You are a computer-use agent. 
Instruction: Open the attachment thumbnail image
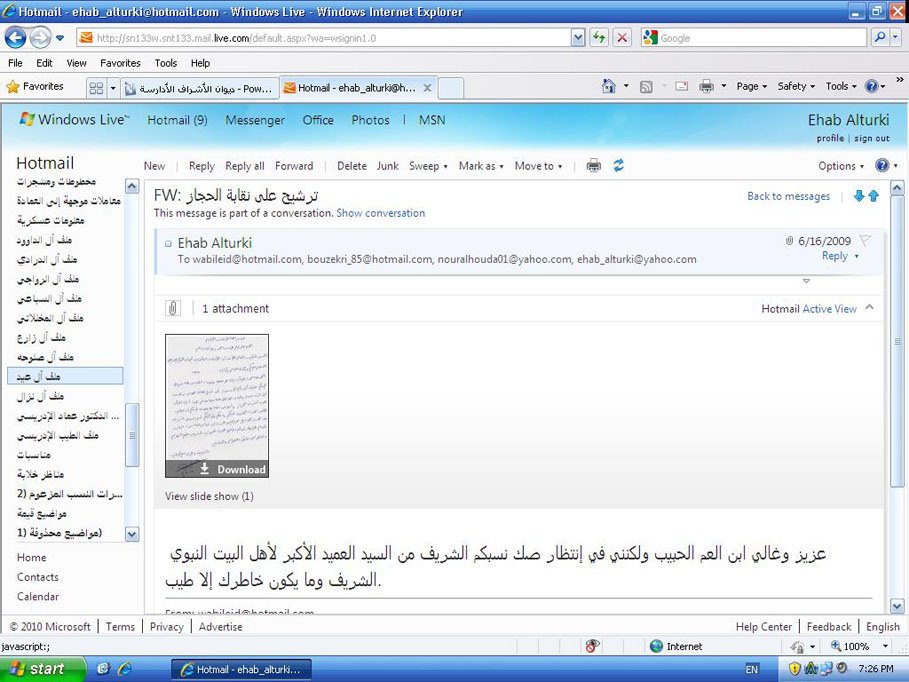pos(217,397)
